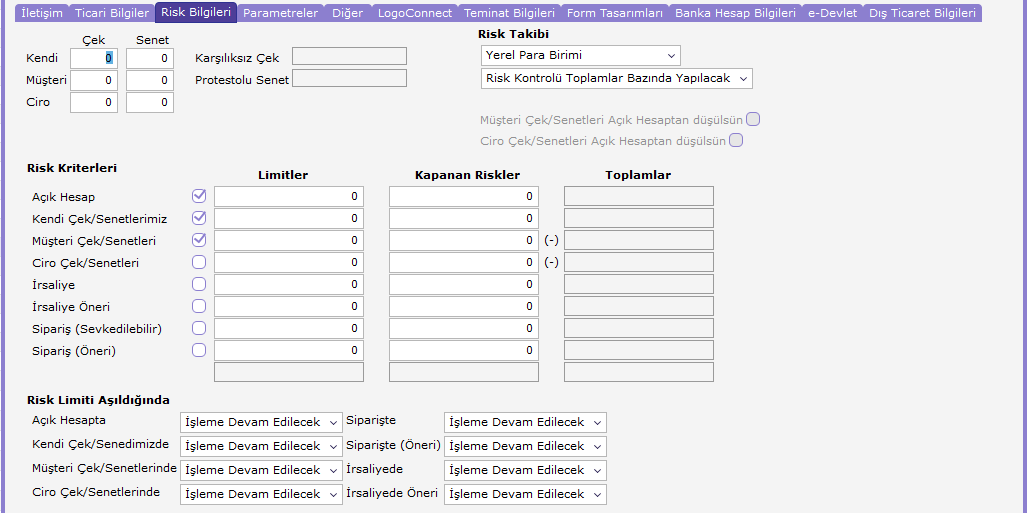Enable Sipariş (Sevkedilebilir) checkbox

pos(199,328)
